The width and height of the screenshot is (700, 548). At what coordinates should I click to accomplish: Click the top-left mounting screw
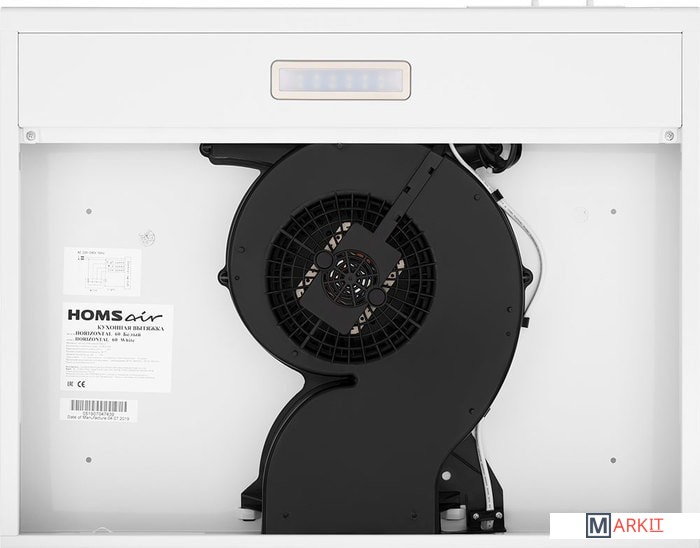tap(31, 135)
